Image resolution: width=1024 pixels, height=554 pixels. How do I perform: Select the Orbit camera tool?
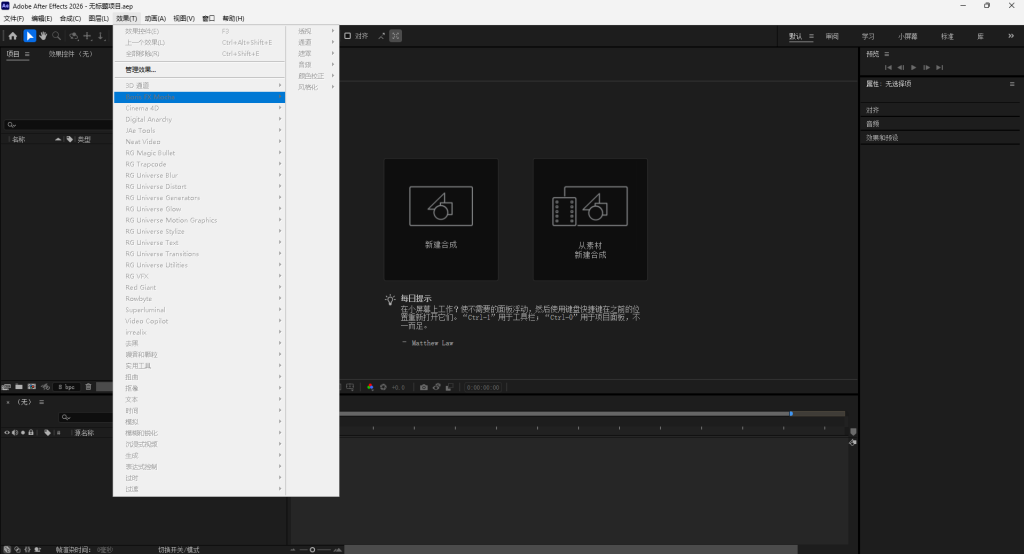(x=73, y=36)
